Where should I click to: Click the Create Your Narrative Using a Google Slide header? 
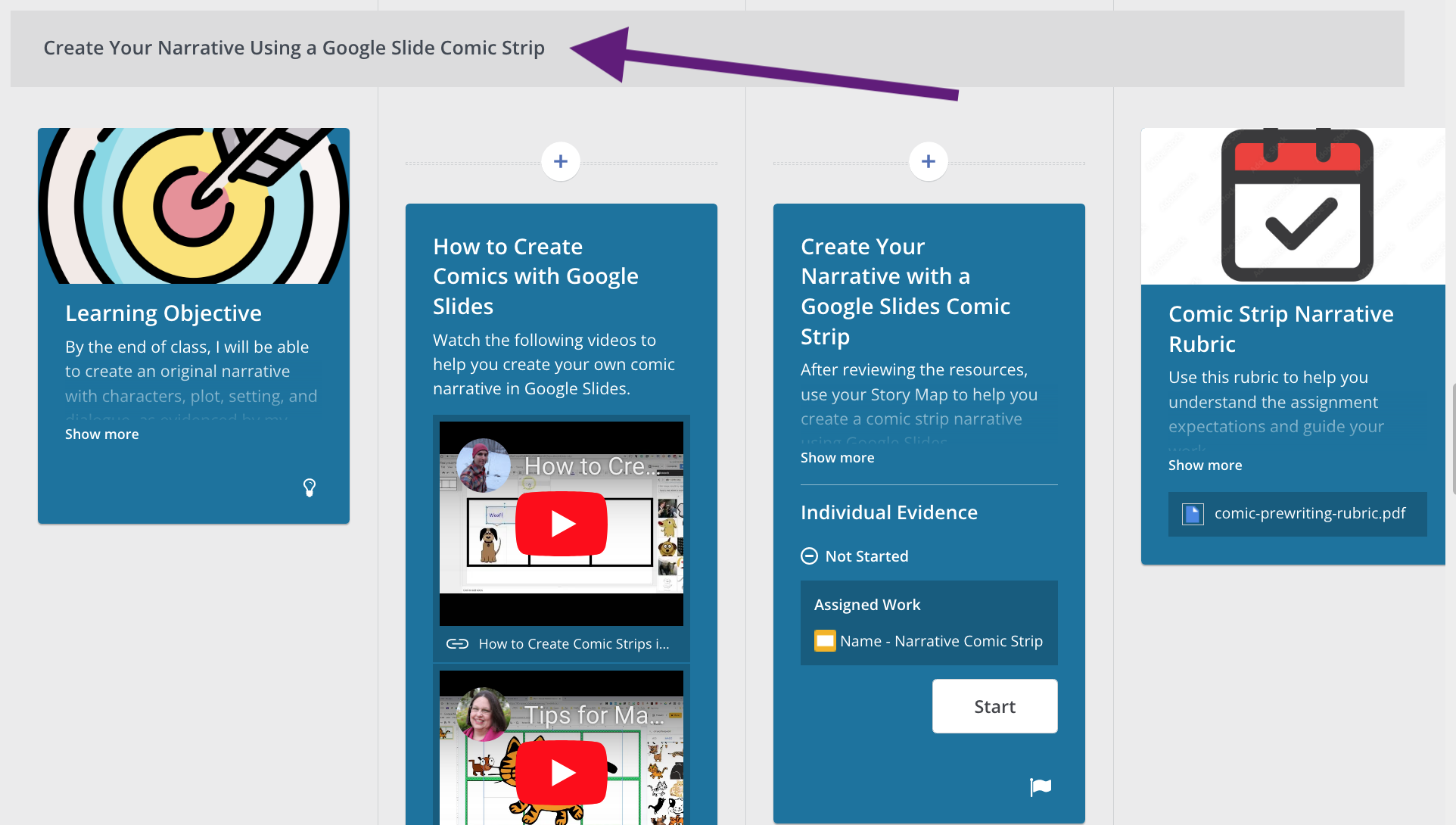294,48
